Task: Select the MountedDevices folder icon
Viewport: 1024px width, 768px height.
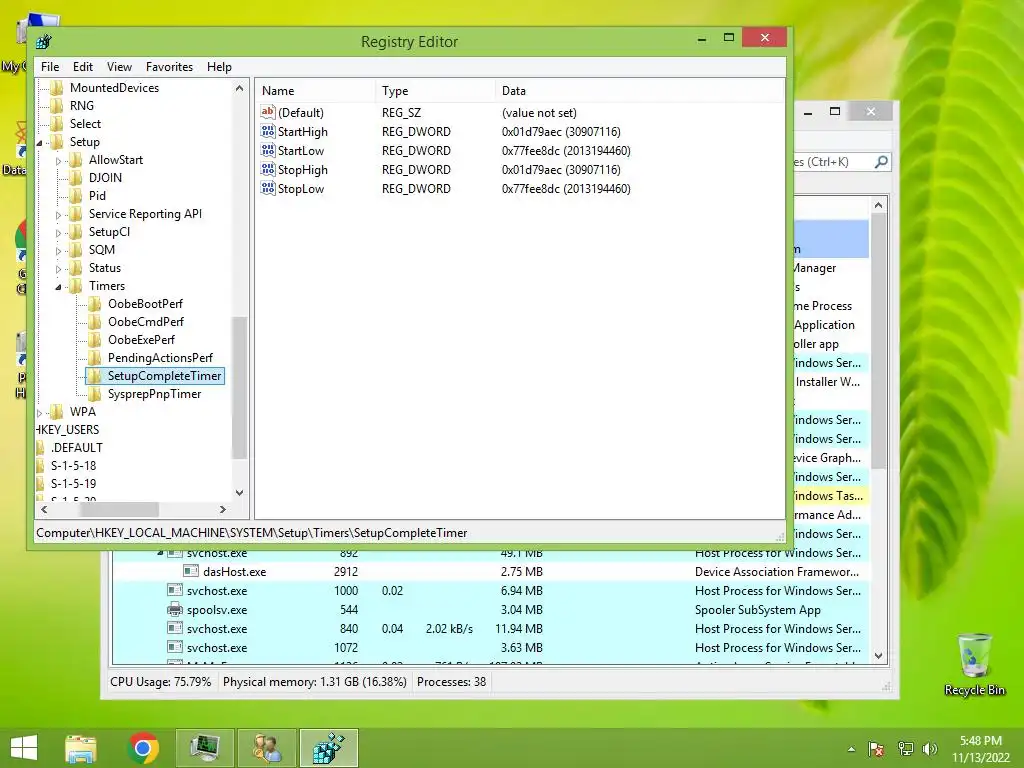Action: (x=57, y=88)
